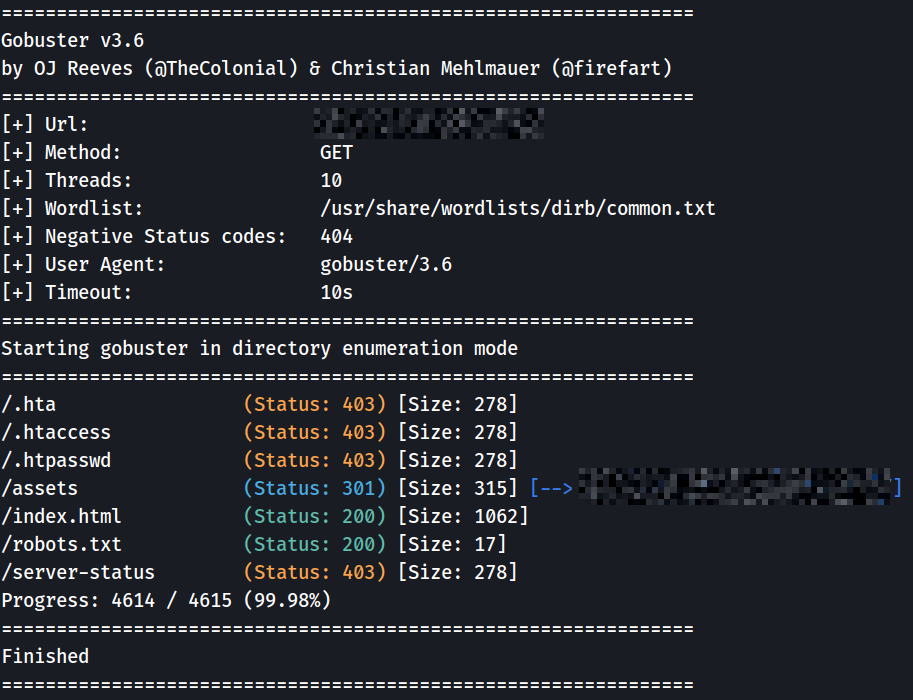This screenshot has height=700, width=913.
Task: Click the blurred redirect target after the arrow
Action: (x=738, y=488)
